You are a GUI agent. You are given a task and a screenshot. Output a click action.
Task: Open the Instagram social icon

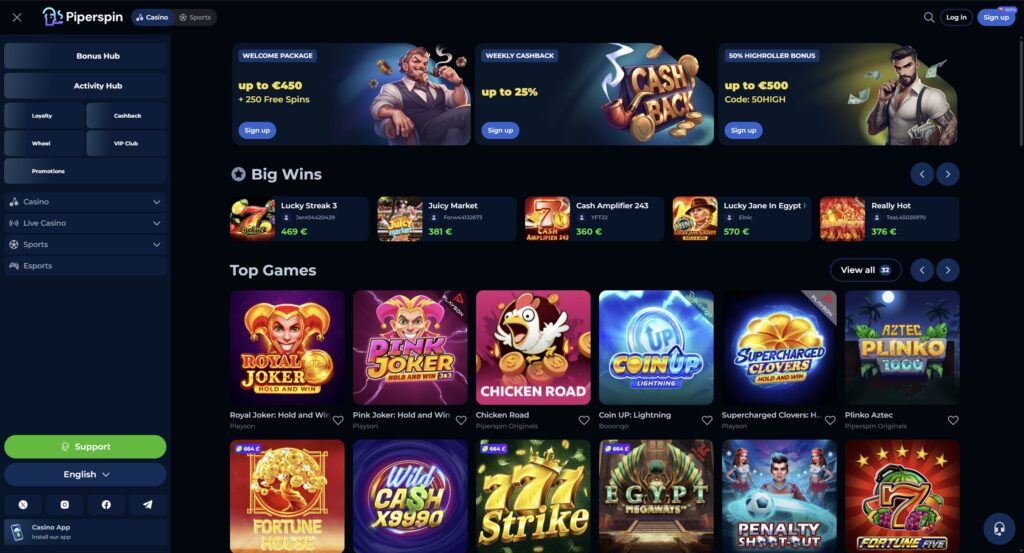point(65,505)
